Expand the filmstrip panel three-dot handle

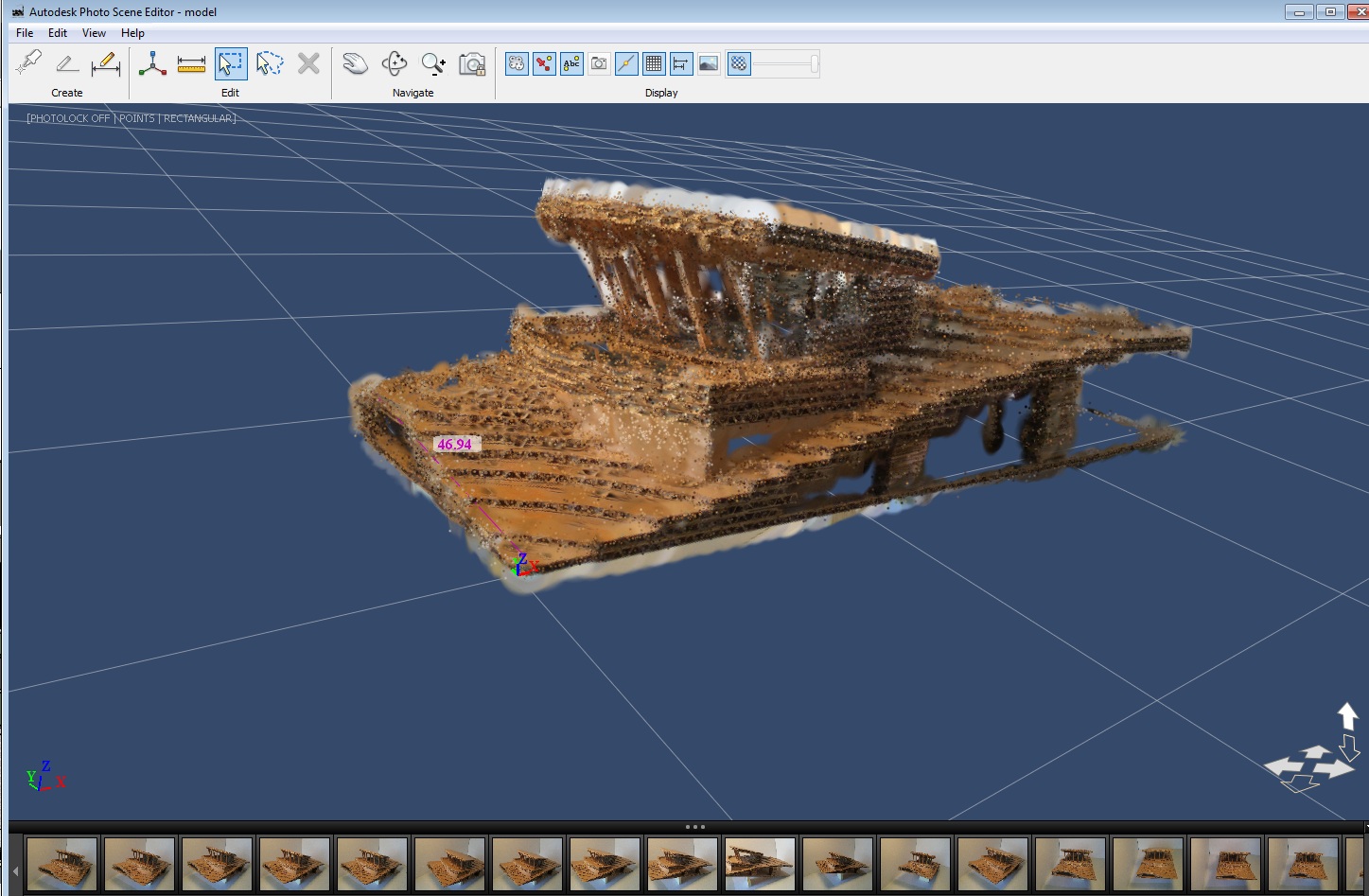coord(694,827)
